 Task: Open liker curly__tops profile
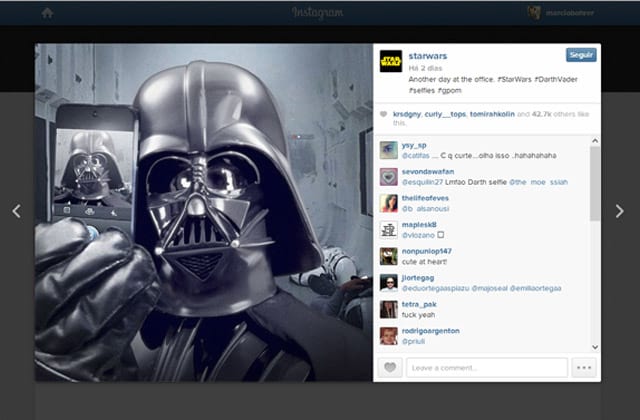pos(445,114)
